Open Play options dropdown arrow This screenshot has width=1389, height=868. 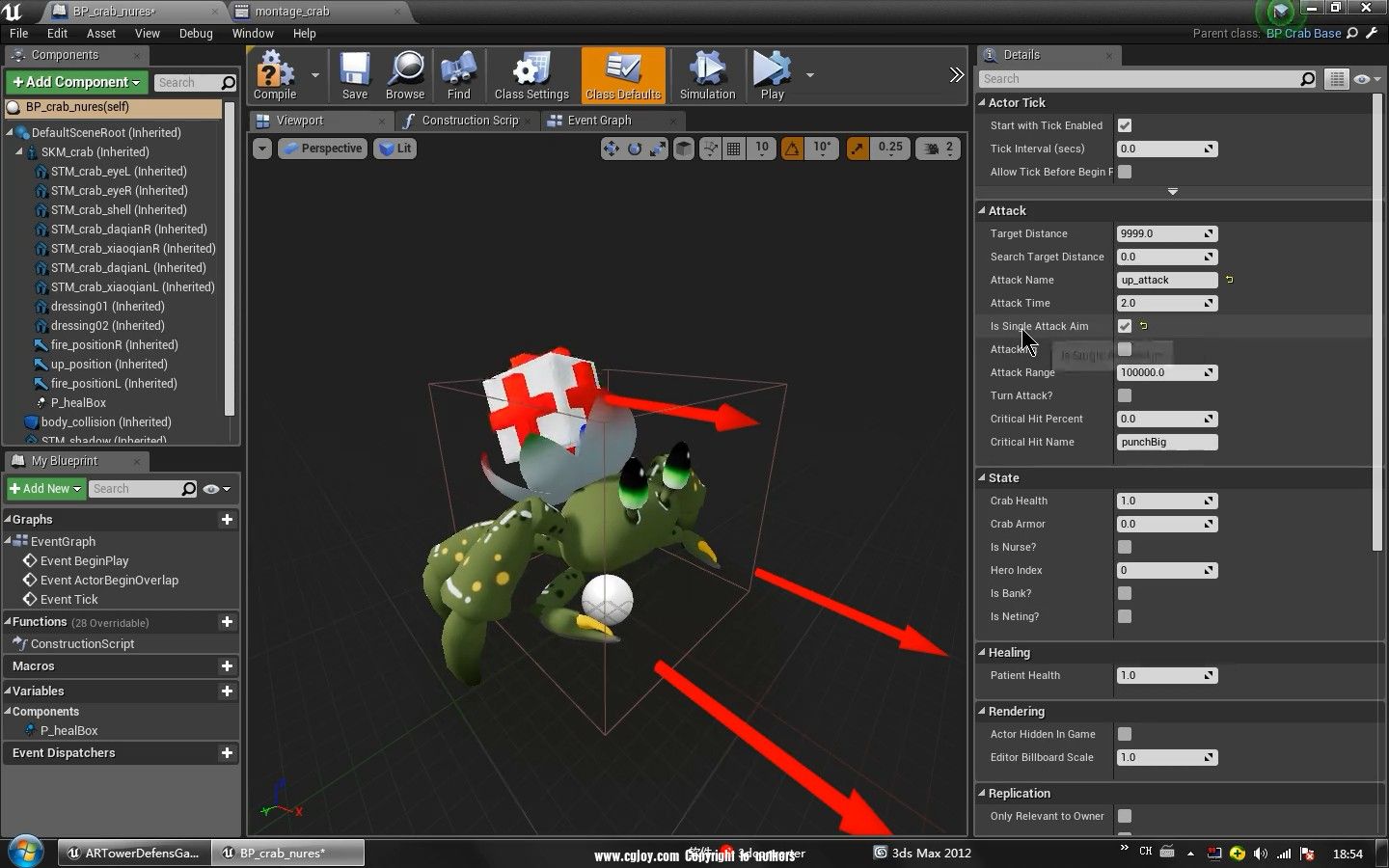click(x=809, y=75)
